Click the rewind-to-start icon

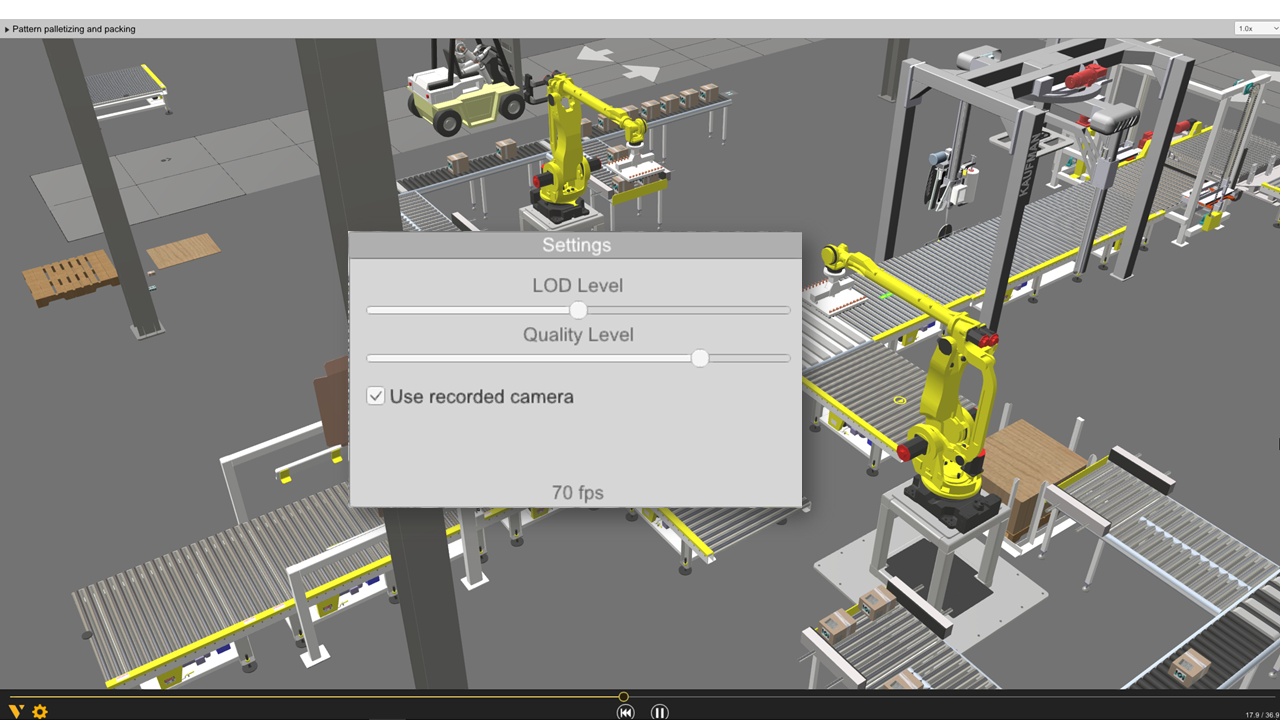625,712
